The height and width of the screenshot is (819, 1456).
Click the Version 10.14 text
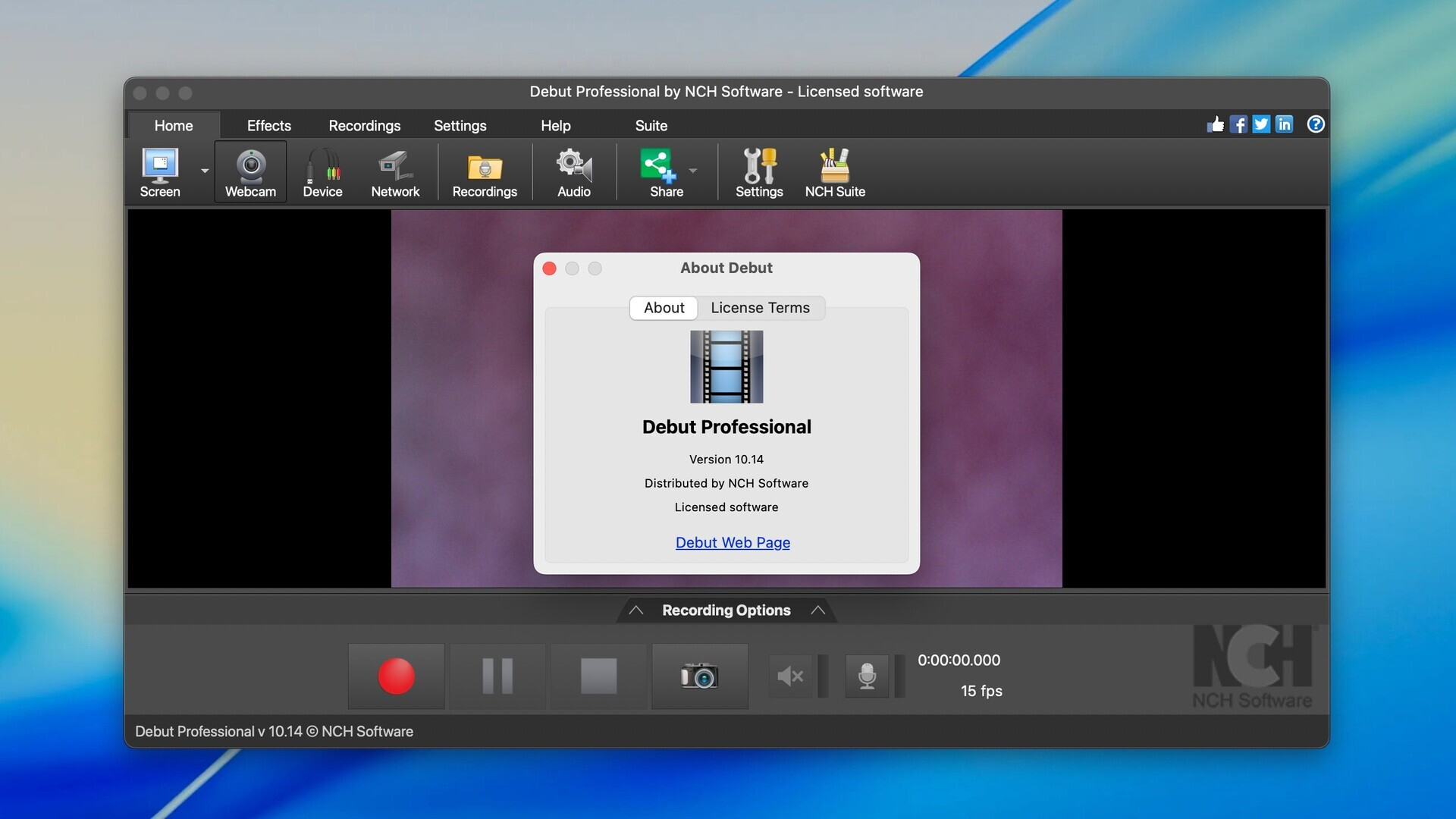coord(726,460)
